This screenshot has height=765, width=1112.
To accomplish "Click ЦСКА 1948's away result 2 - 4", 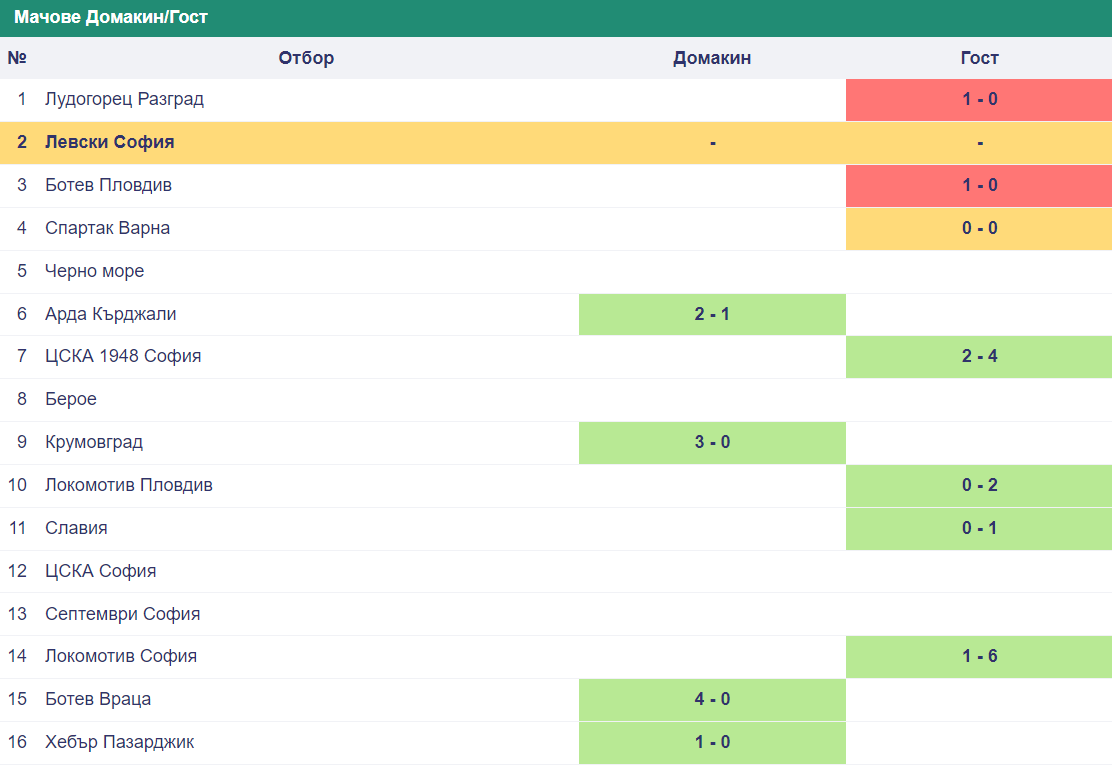I will coord(979,357).
